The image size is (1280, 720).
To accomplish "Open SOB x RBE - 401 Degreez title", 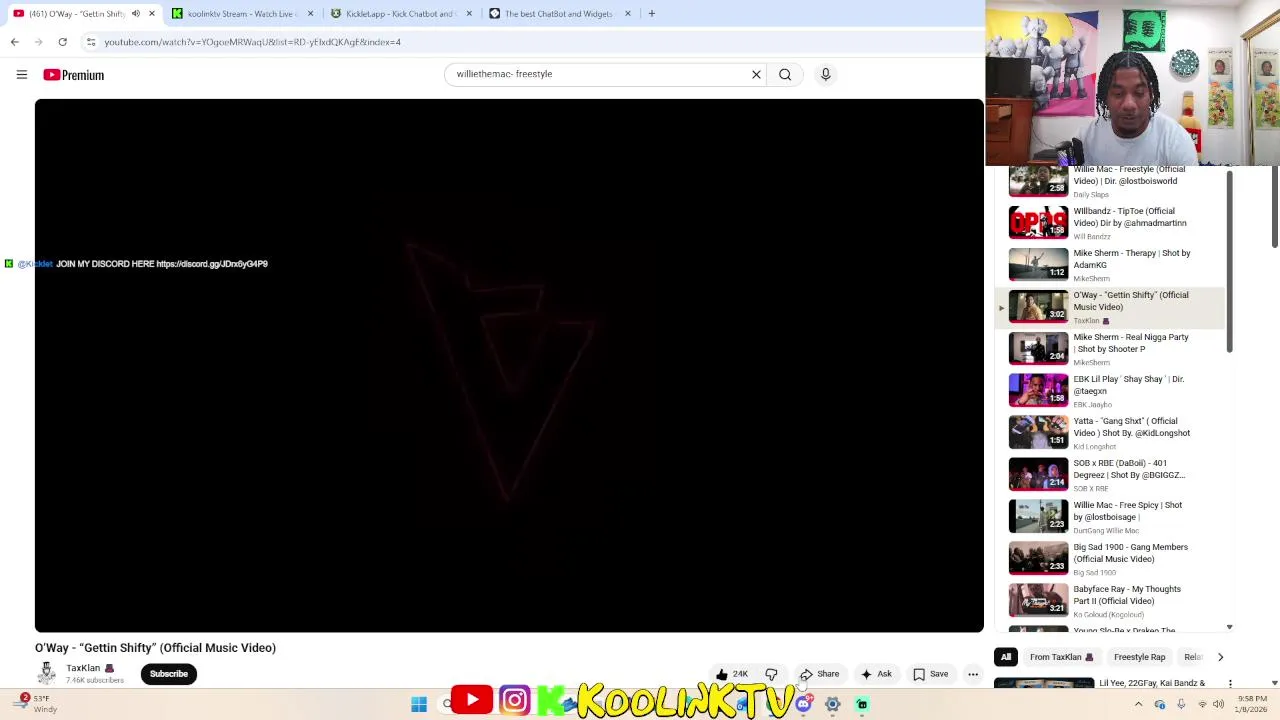I will click(x=1129, y=469).
